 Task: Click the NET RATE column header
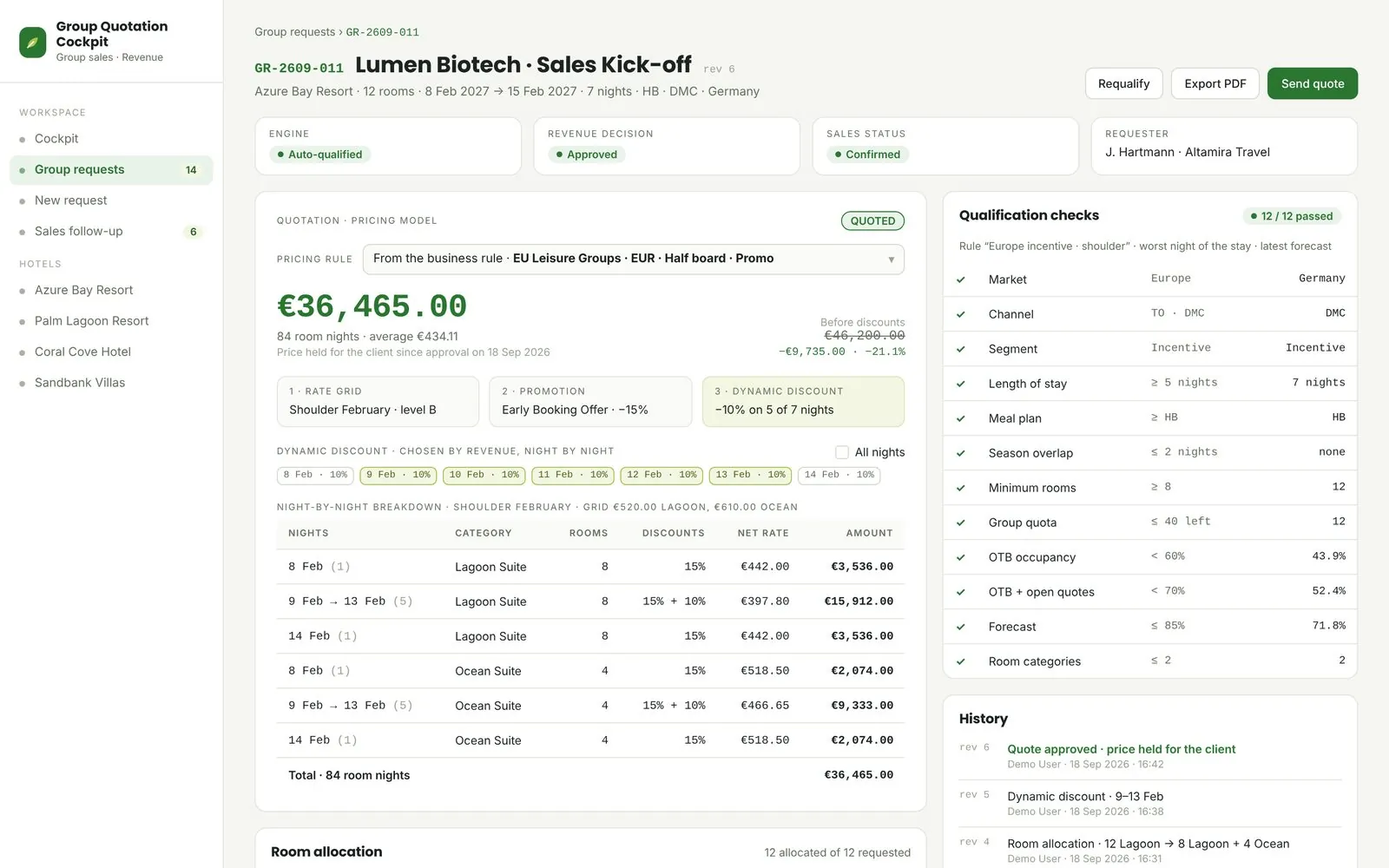pos(763,533)
